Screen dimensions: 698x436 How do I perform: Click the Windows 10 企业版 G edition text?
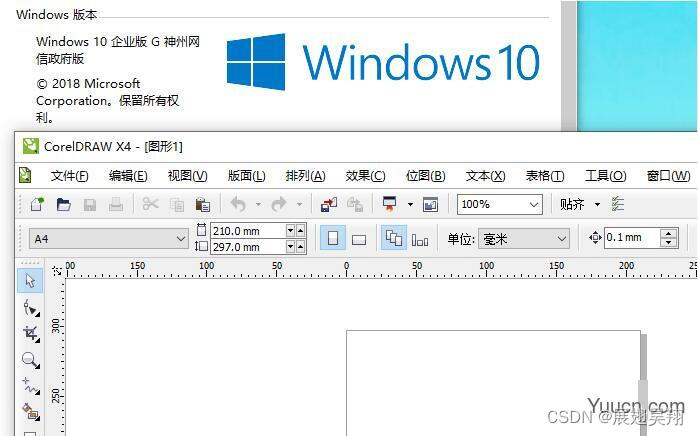click(x=118, y=50)
